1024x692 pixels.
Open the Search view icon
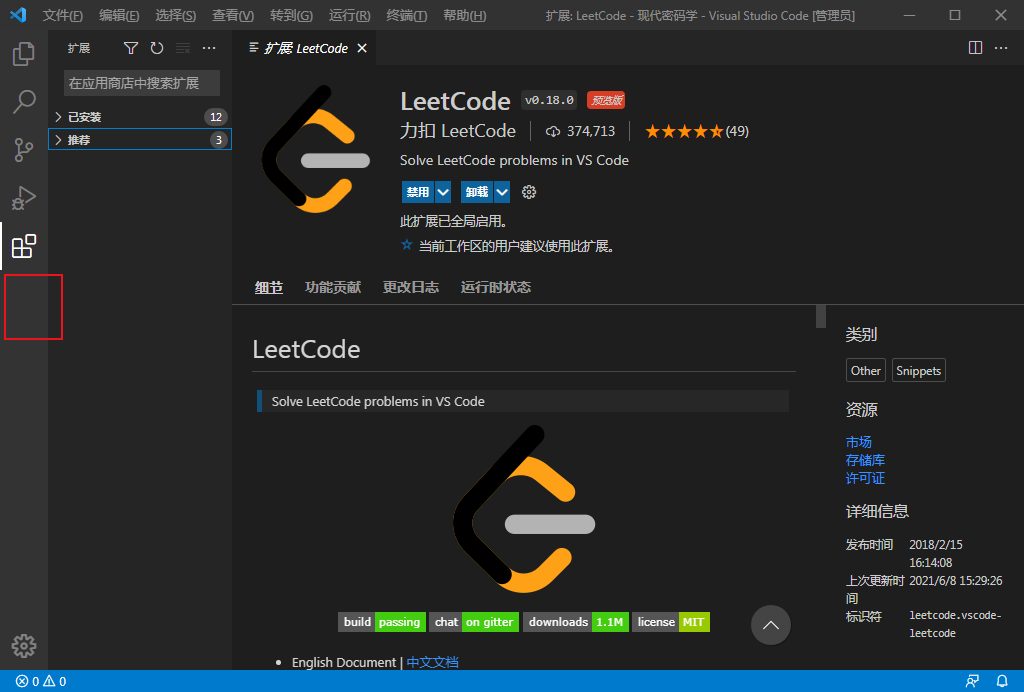(24, 102)
